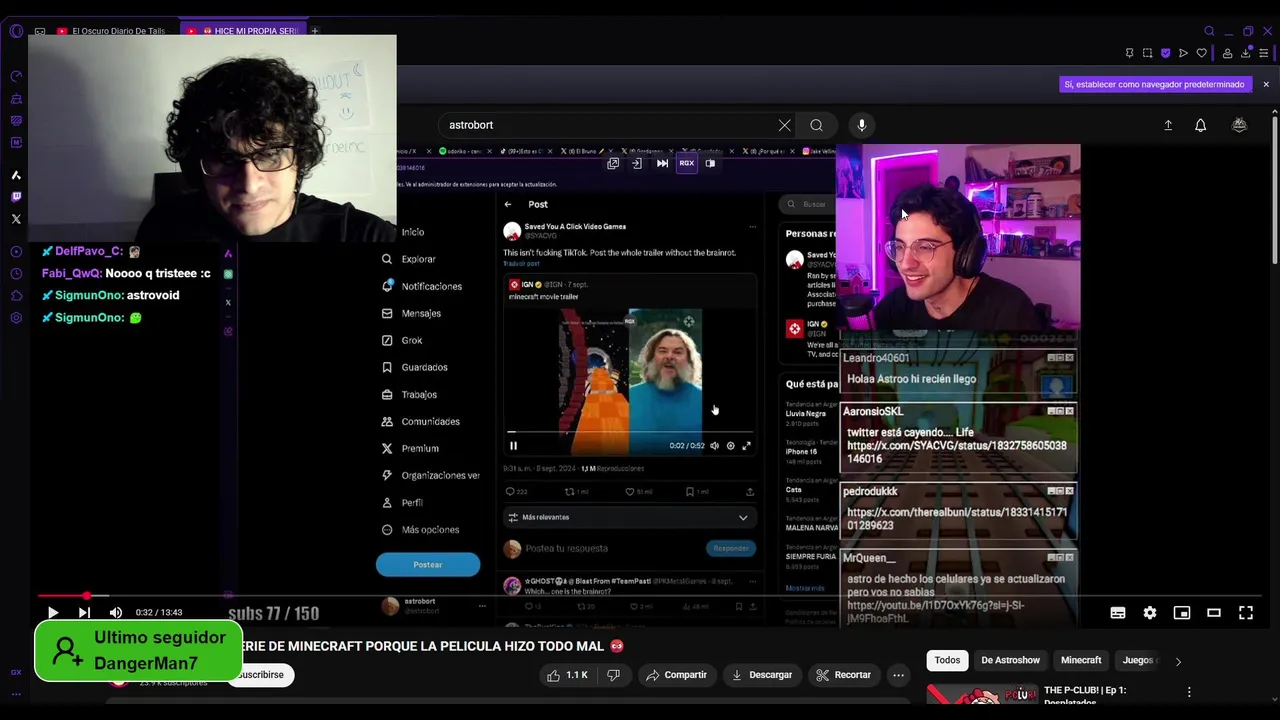The width and height of the screenshot is (1280, 720).
Task: Open more actions menu beside Recortar
Action: click(x=898, y=675)
